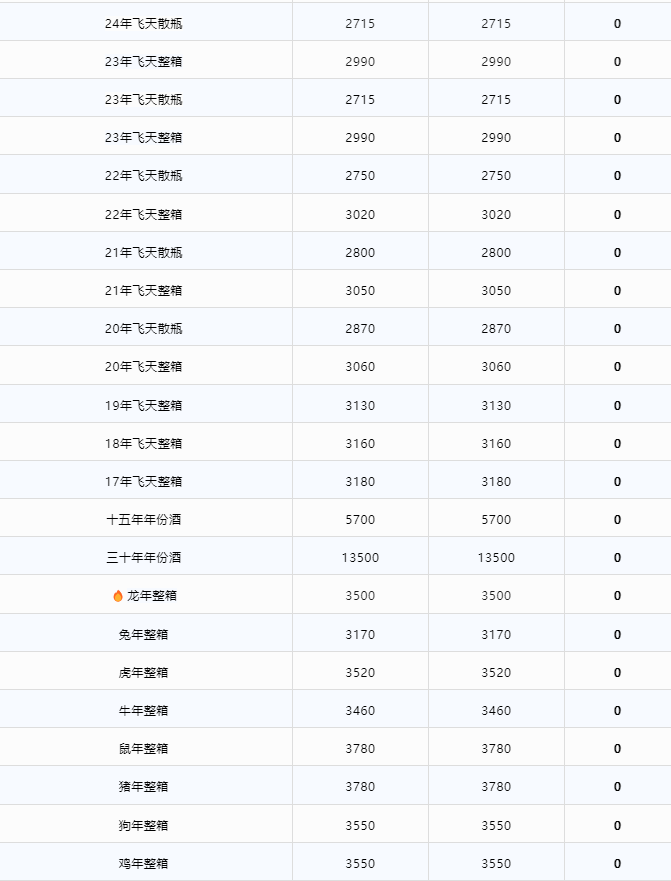Viewport: 671px width, 881px height.
Task: Pick the 20年飞天散瓶 product name
Action: [143, 328]
